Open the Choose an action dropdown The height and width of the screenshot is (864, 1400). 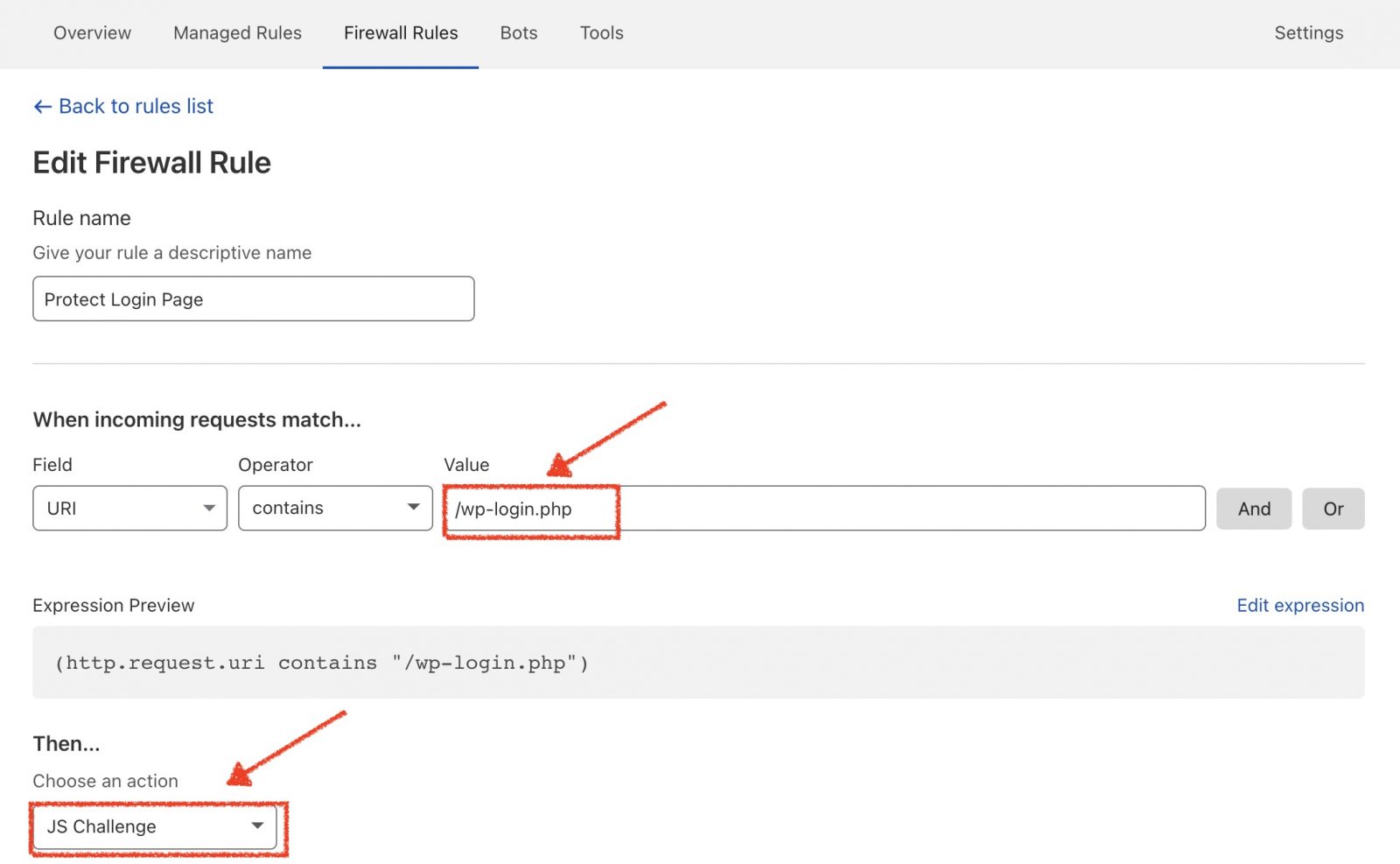(x=156, y=826)
